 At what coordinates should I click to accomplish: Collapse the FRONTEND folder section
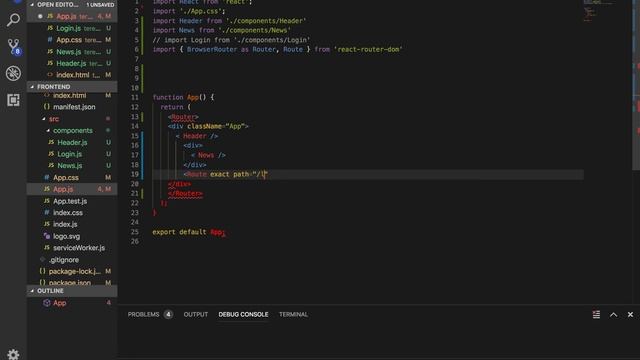72,87
